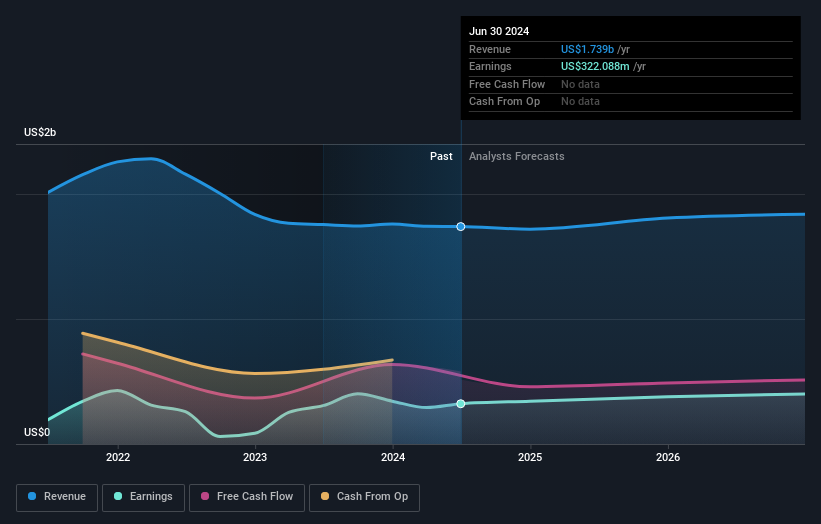Click the blue Revenue legend dot
Viewport: 821px width, 524px height.
tap(32, 496)
